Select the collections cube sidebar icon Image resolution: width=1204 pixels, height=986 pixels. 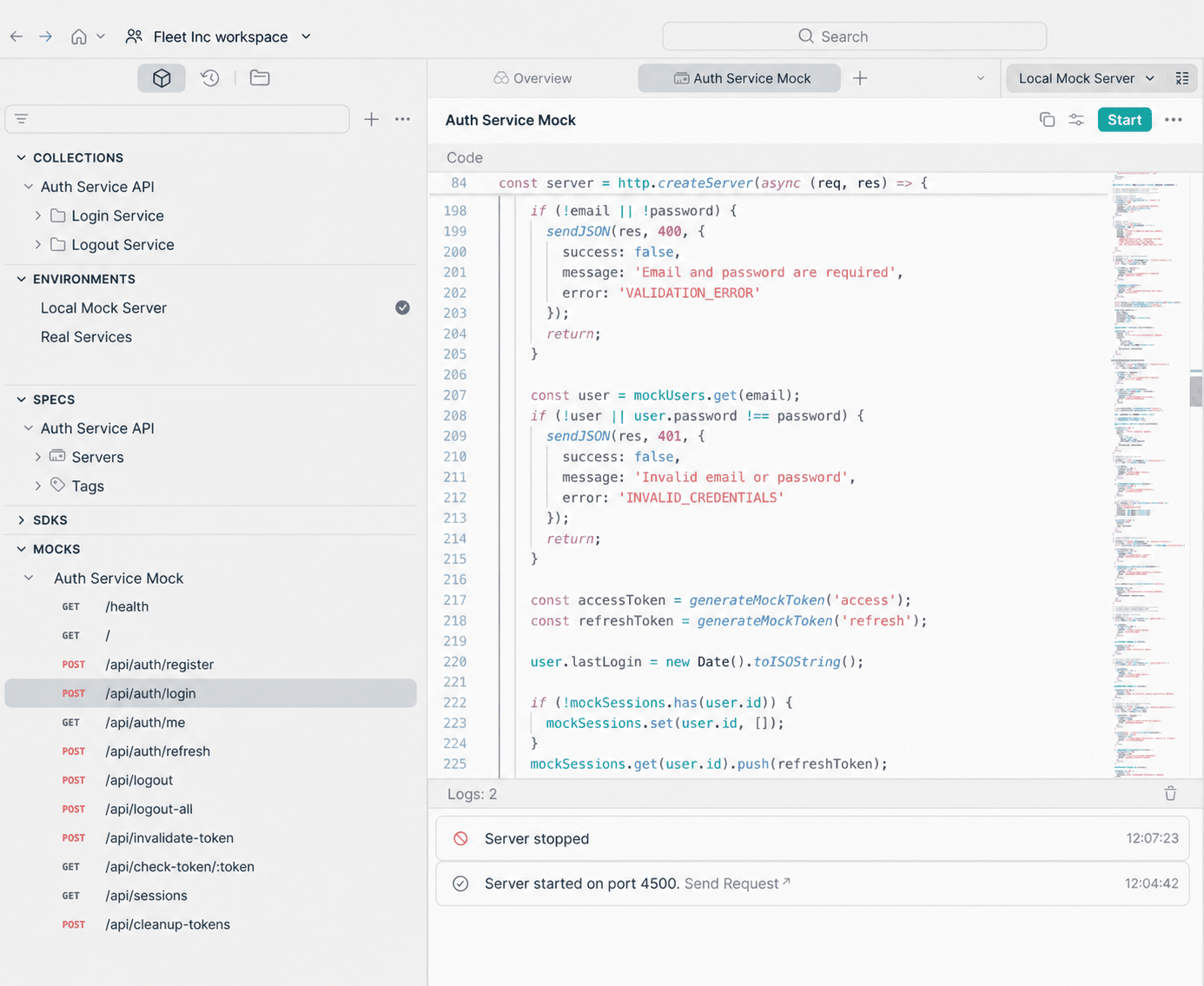162,78
